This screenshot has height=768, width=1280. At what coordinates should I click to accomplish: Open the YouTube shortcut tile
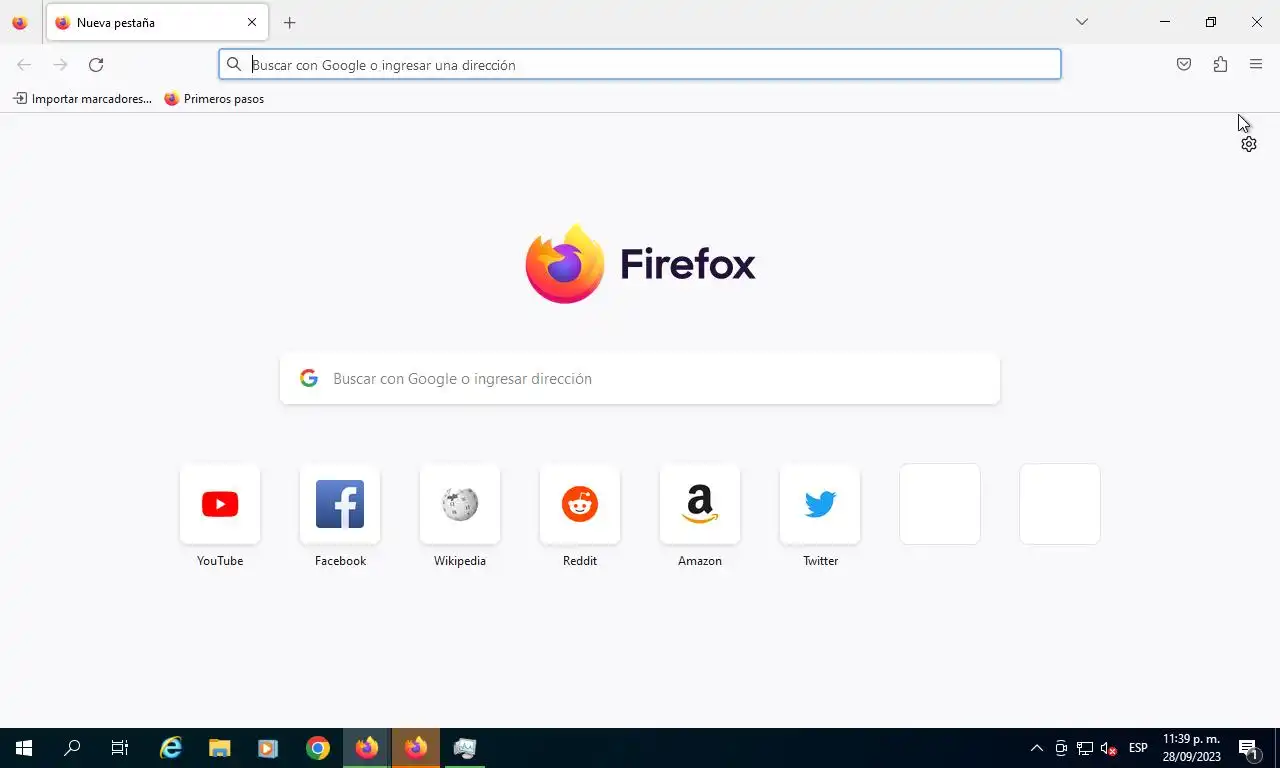220,504
